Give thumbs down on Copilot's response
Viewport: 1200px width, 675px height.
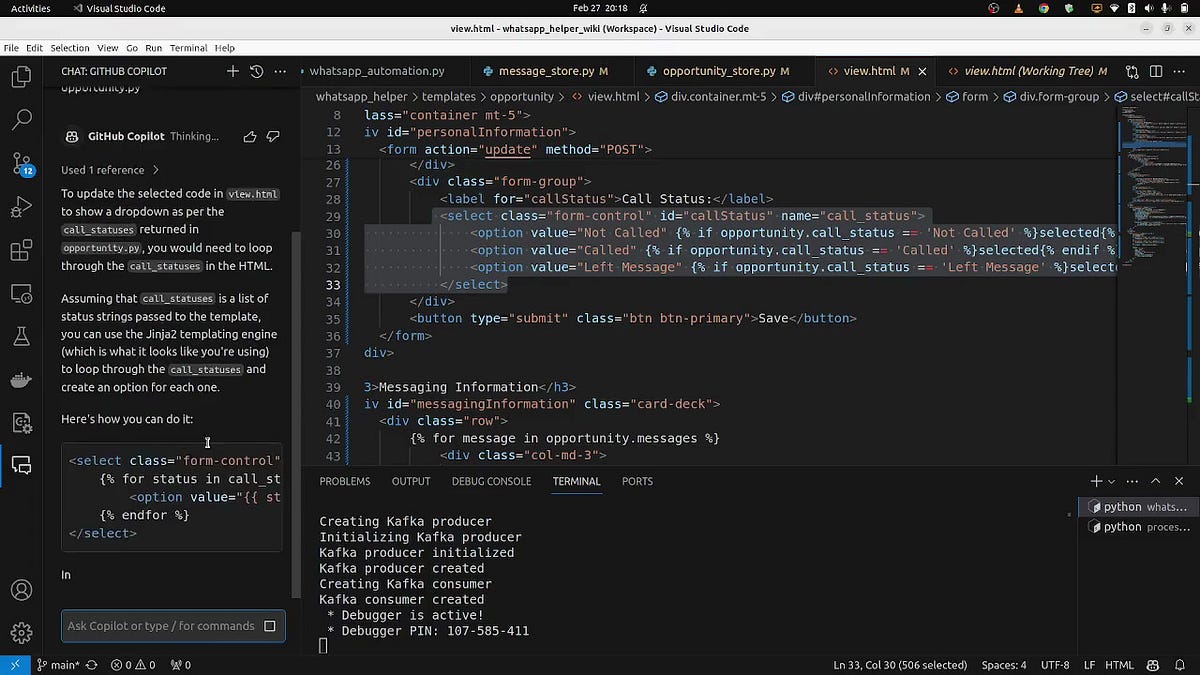coord(273,137)
